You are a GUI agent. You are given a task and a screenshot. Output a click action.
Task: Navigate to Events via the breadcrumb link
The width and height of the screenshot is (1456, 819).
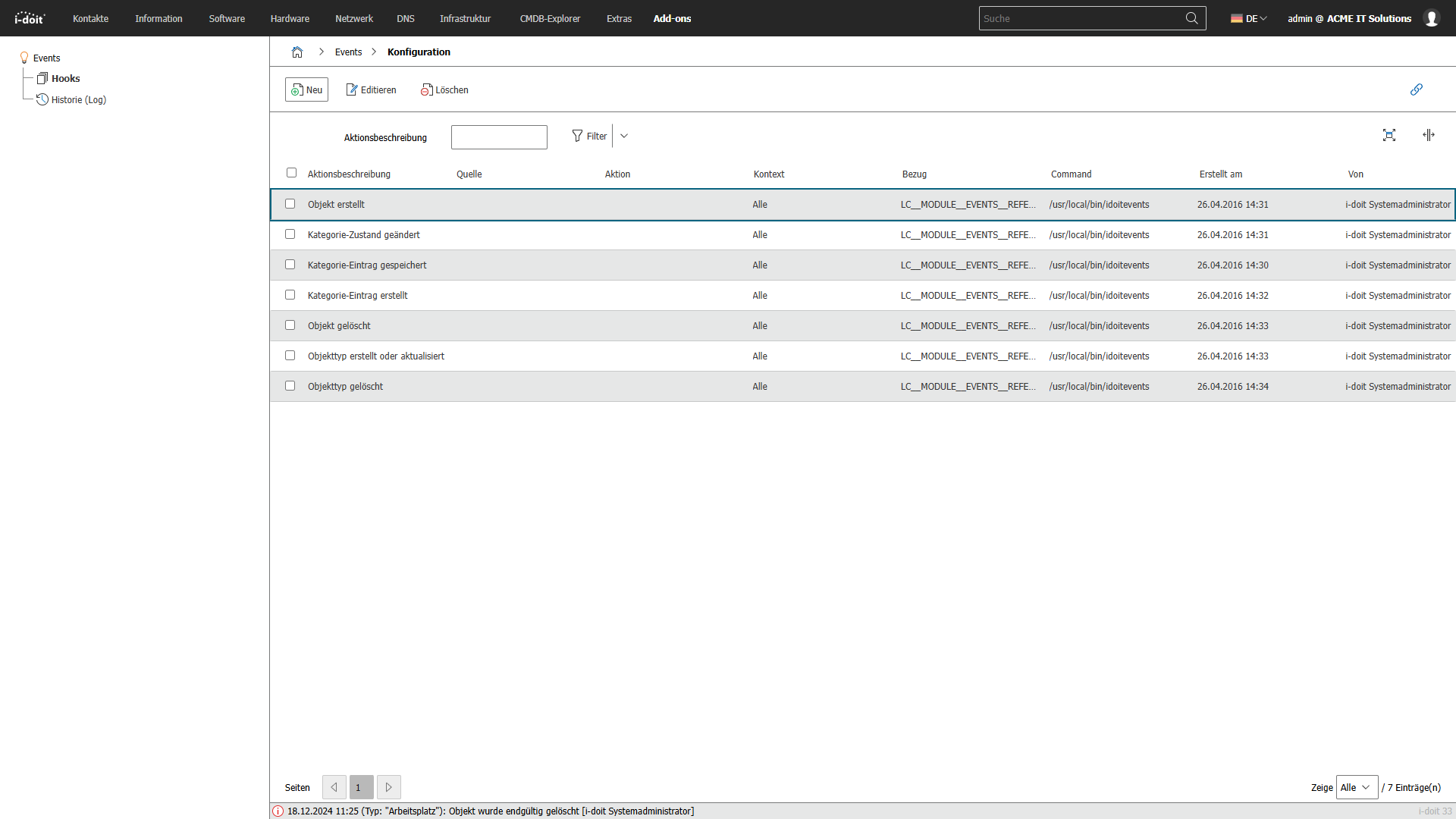coord(348,52)
